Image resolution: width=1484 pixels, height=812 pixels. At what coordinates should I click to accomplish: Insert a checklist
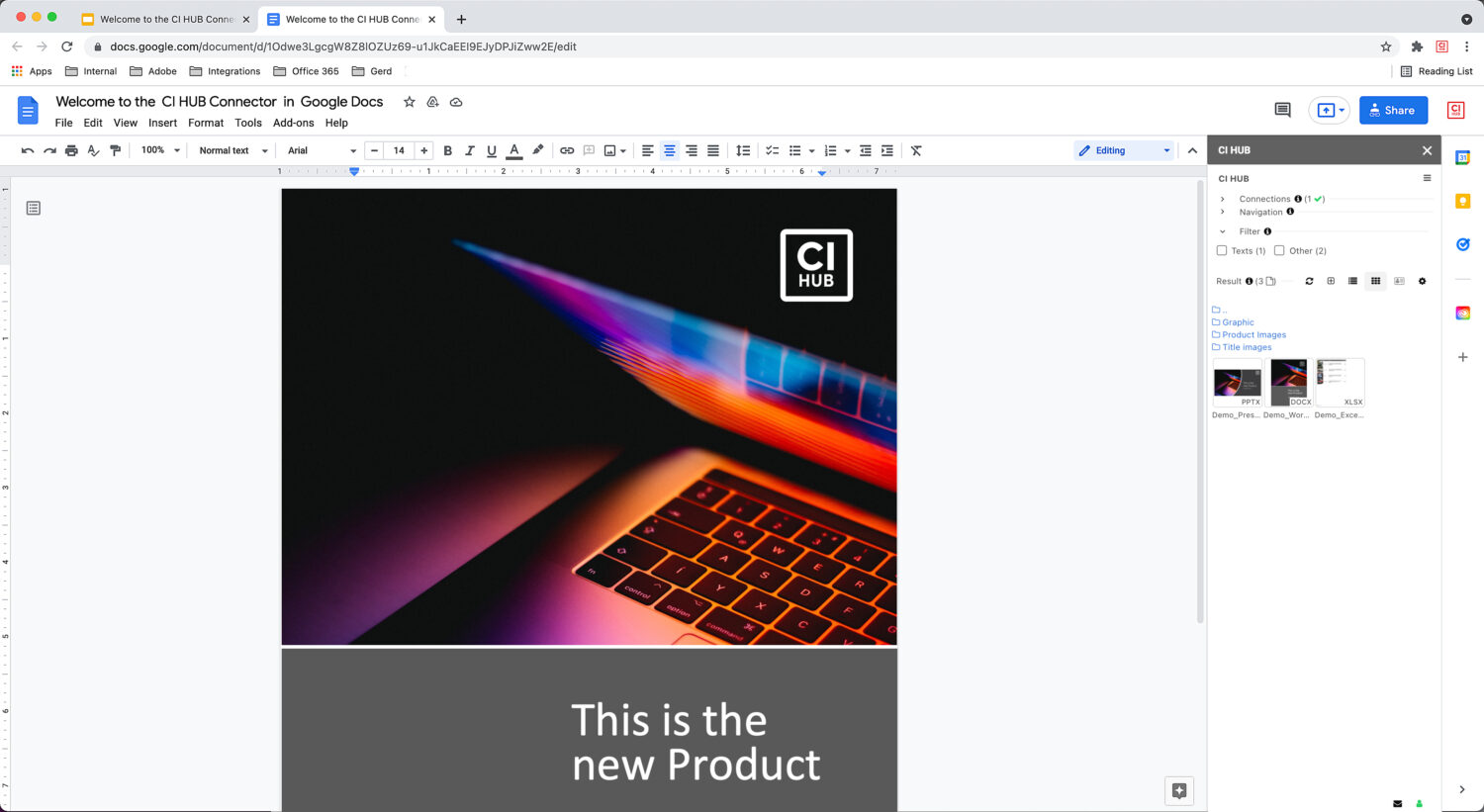tap(773, 150)
